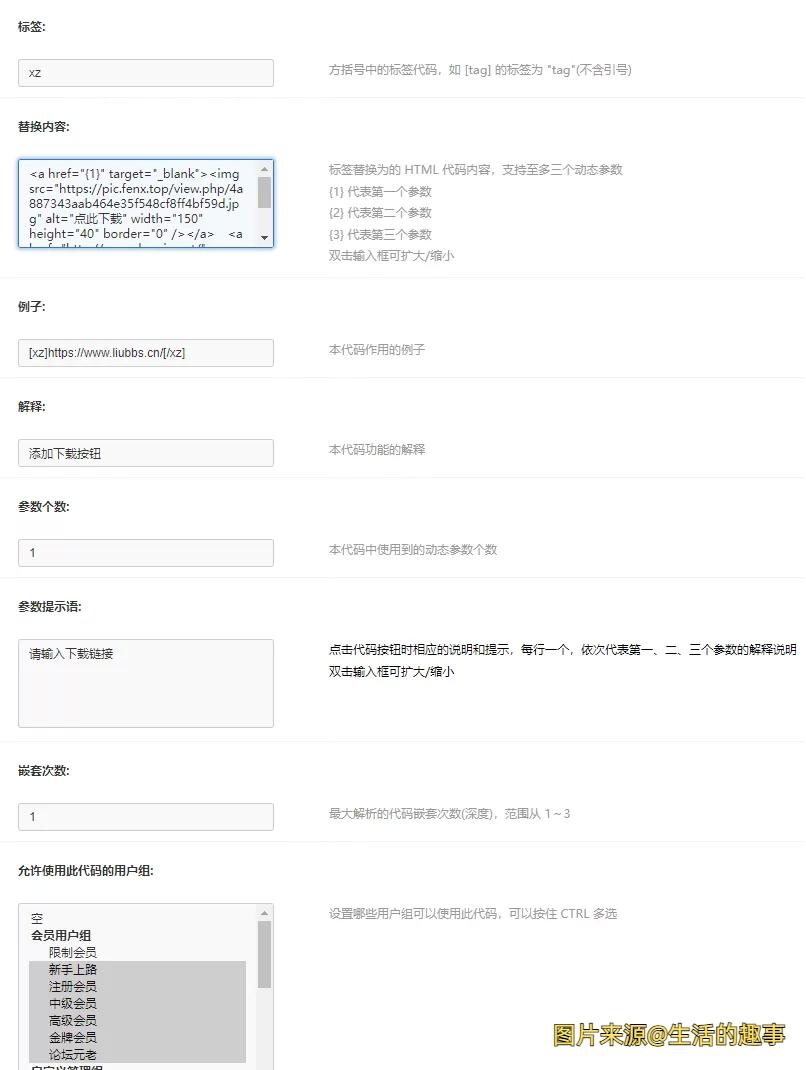The width and height of the screenshot is (806, 1070).
Task: Choose the 高级会员 user group
Action: 73,1020
